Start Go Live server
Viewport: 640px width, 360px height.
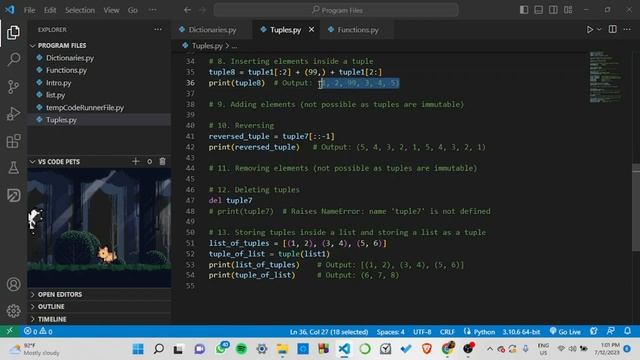pos(565,331)
